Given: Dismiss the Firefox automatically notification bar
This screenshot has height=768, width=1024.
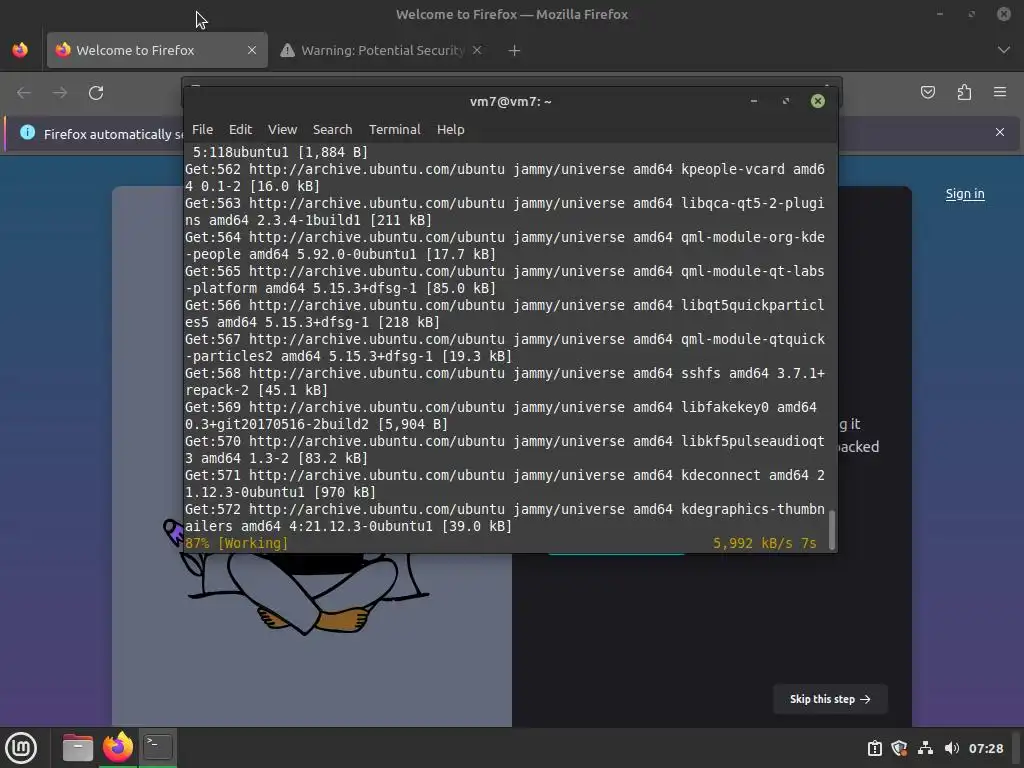Looking at the screenshot, I should (x=1000, y=132).
